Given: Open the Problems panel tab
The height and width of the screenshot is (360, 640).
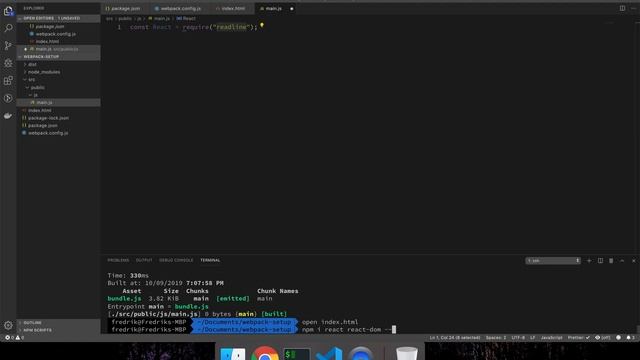Looking at the screenshot, I should coord(118,260).
